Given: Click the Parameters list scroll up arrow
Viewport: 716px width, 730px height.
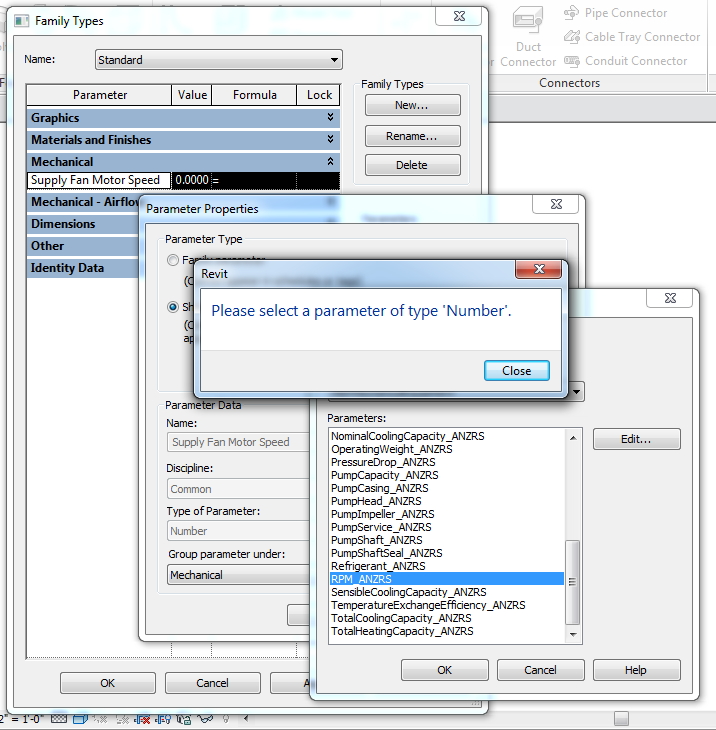Looking at the screenshot, I should pos(573,438).
